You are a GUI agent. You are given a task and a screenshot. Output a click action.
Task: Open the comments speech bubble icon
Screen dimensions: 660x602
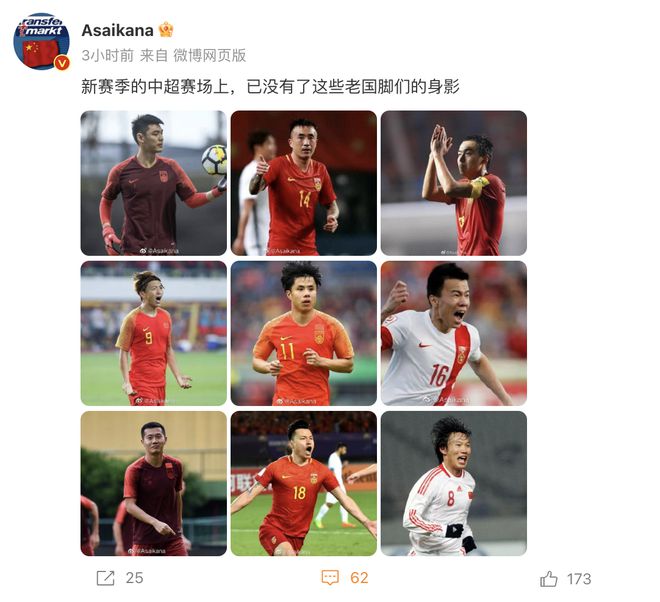(x=330, y=578)
